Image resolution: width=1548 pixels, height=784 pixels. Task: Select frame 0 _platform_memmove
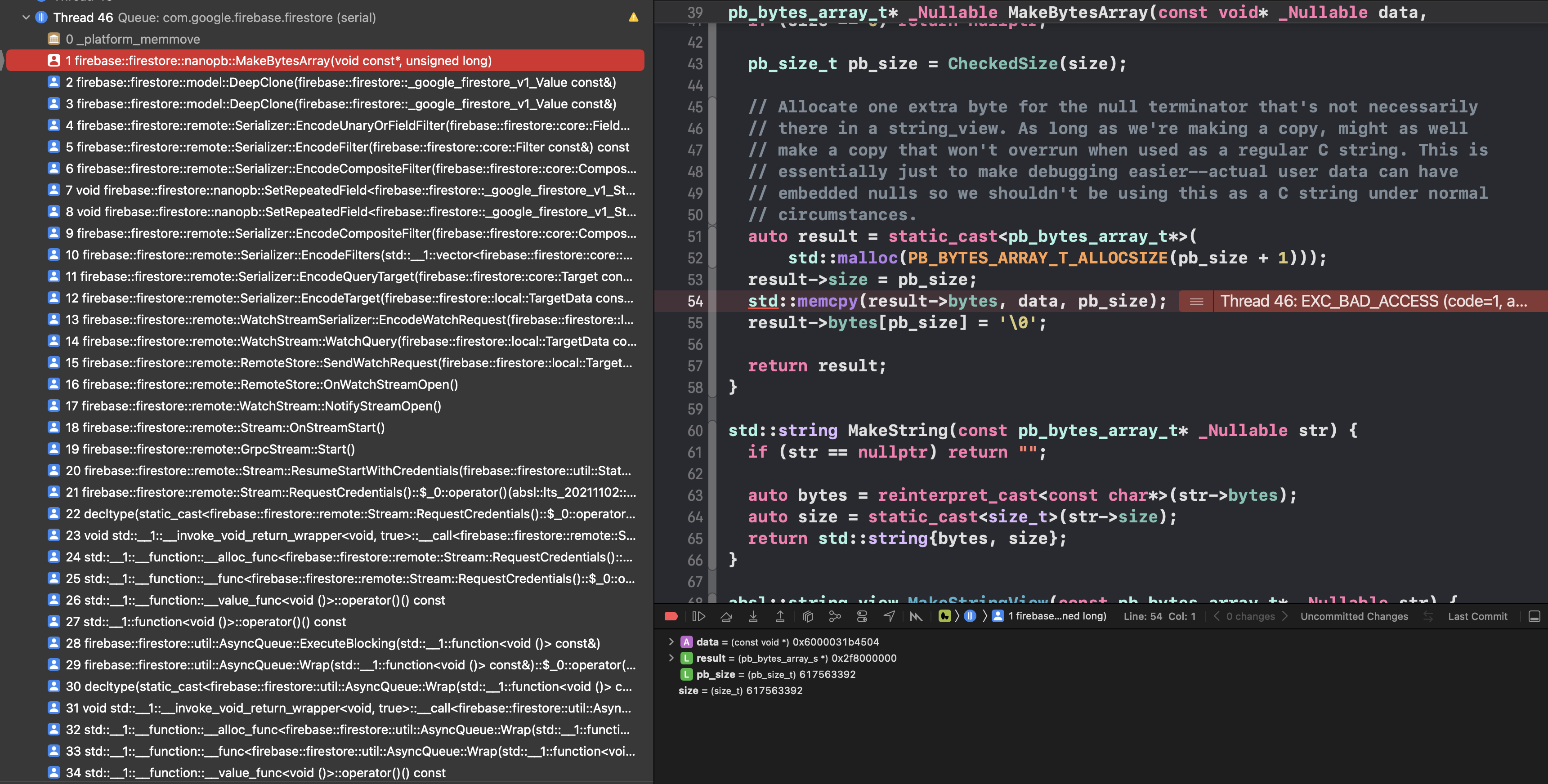pyautogui.click(x=325, y=39)
